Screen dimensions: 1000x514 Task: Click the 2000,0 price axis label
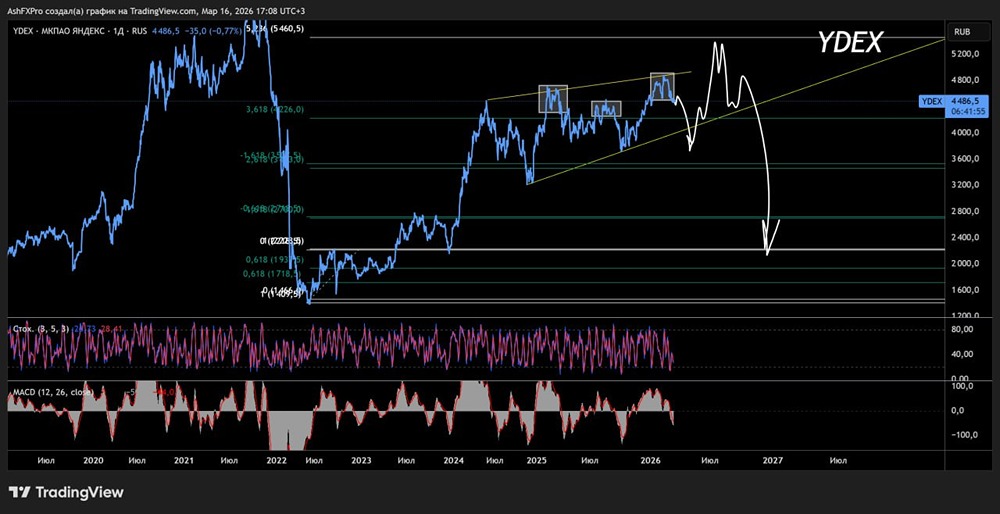pyautogui.click(x=965, y=263)
